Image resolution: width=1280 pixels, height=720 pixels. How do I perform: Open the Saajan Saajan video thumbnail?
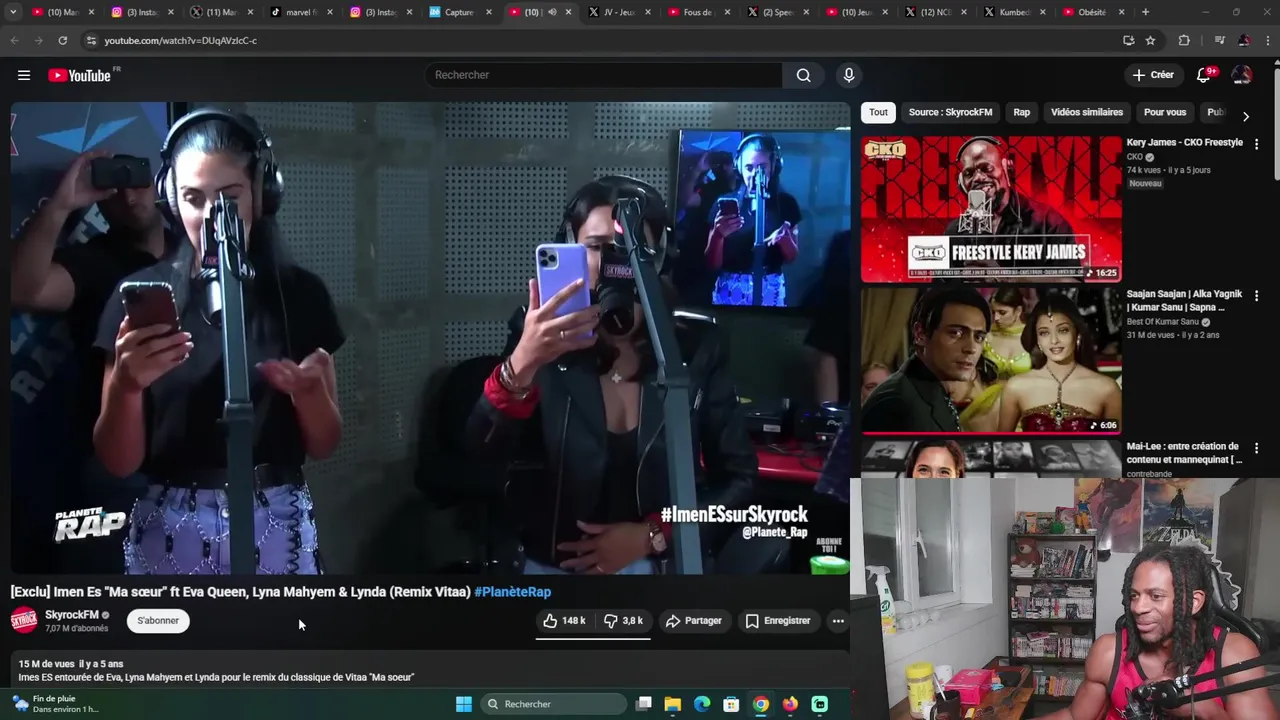coord(991,361)
